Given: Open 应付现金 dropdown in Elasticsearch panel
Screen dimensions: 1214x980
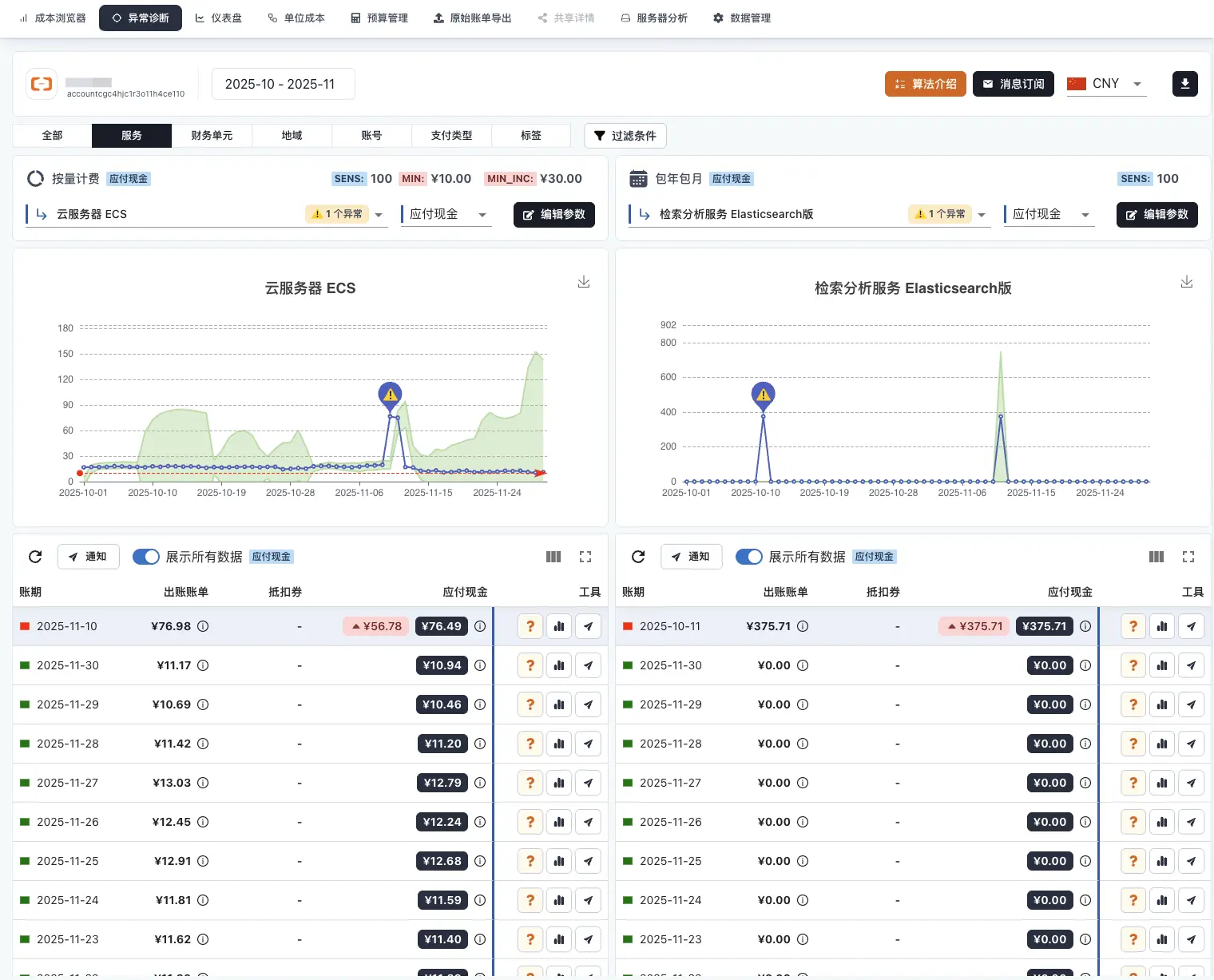Looking at the screenshot, I should pos(1085,215).
